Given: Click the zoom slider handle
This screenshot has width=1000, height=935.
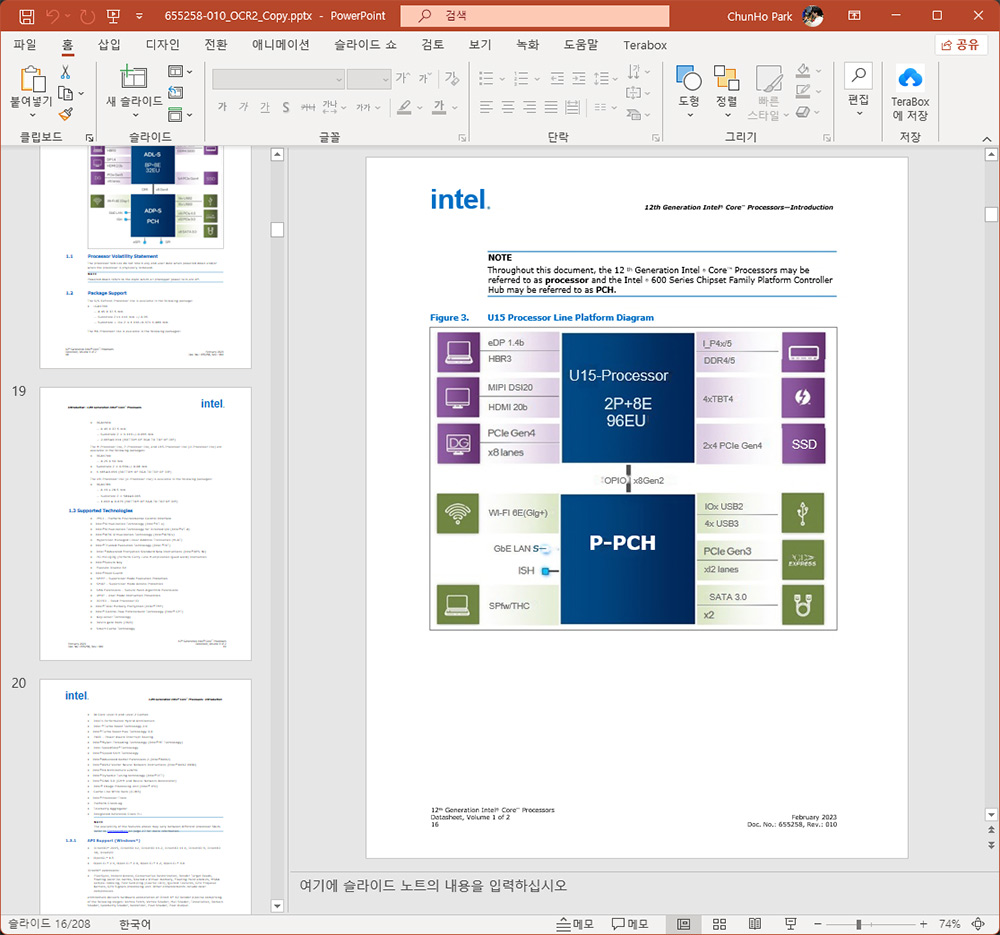Looking at the screenshot, I should 859,924.
